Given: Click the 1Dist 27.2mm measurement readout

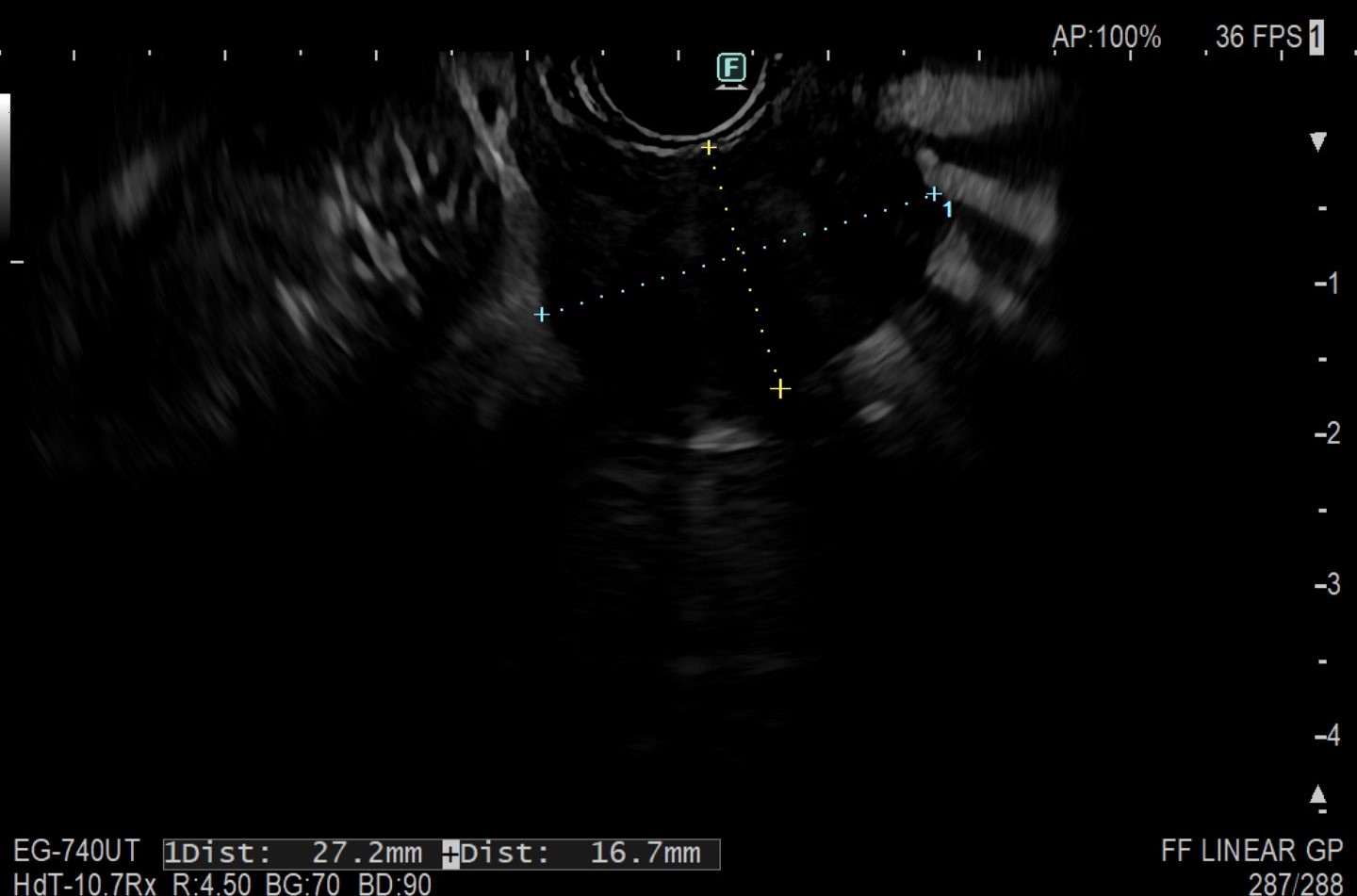Looking at the screenshot, I should 294,854.
